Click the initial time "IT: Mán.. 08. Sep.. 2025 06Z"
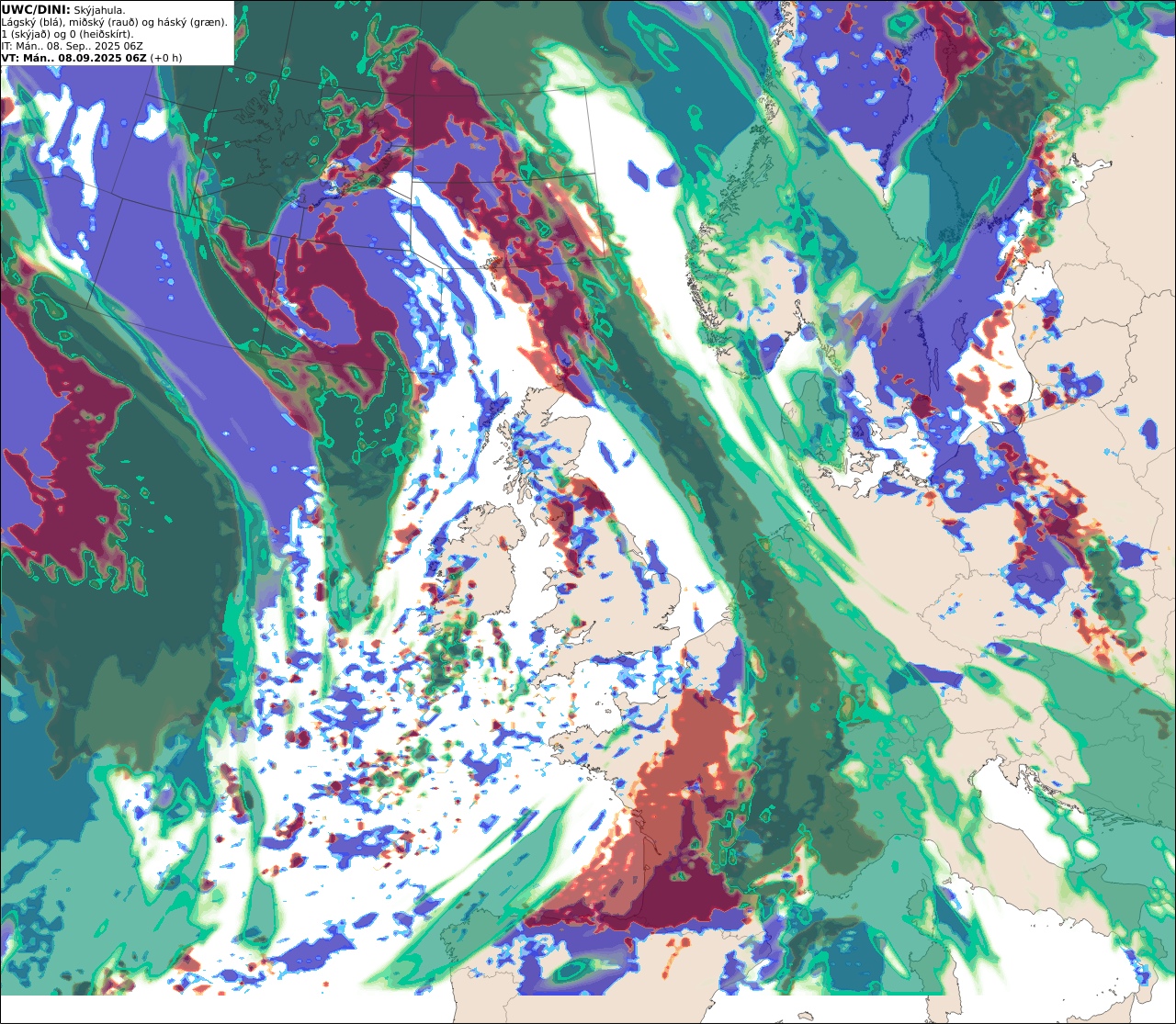 click(73, 46)
